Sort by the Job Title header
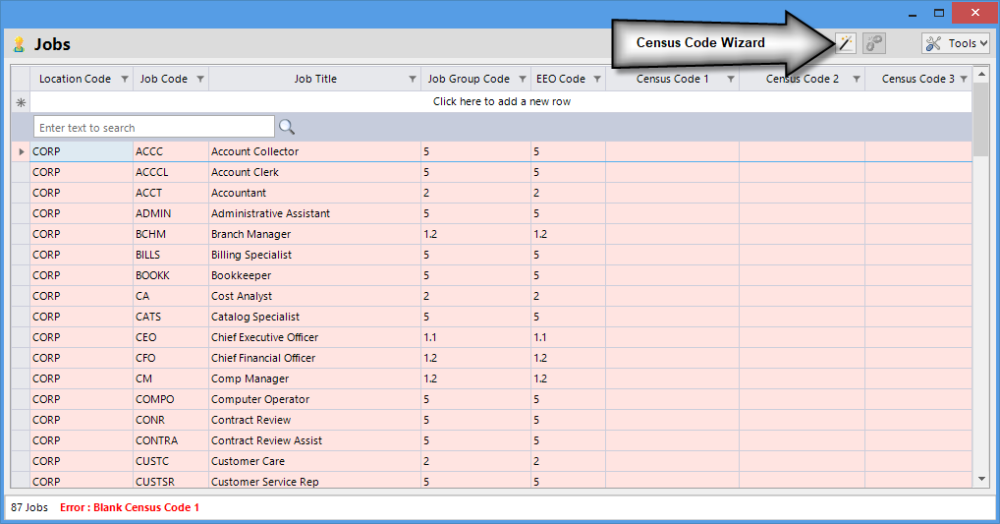The width and height of the screenshot is (1000, 524). click(315, 79)
